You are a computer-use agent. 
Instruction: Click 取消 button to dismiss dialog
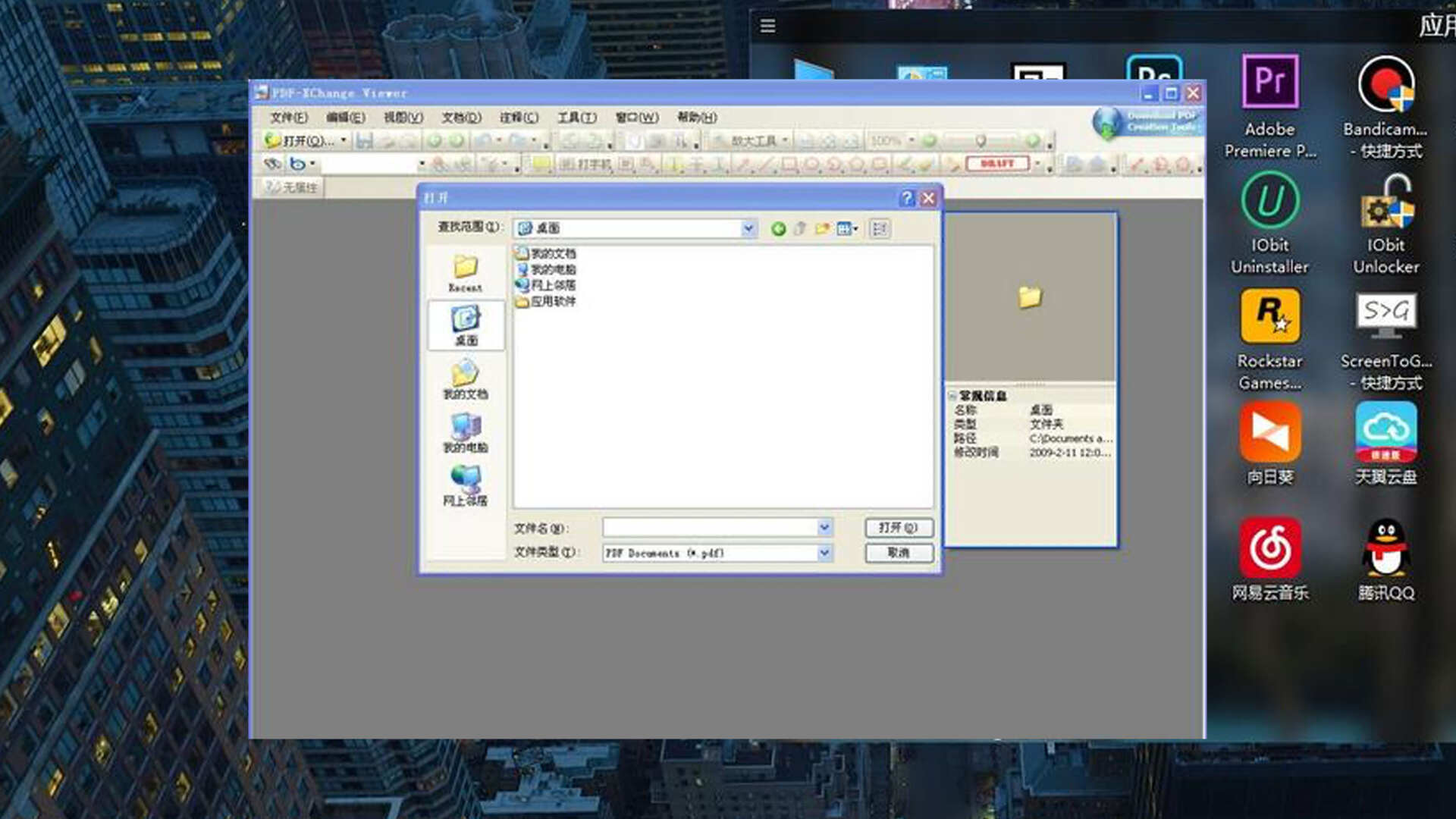(x=897, y=552)
